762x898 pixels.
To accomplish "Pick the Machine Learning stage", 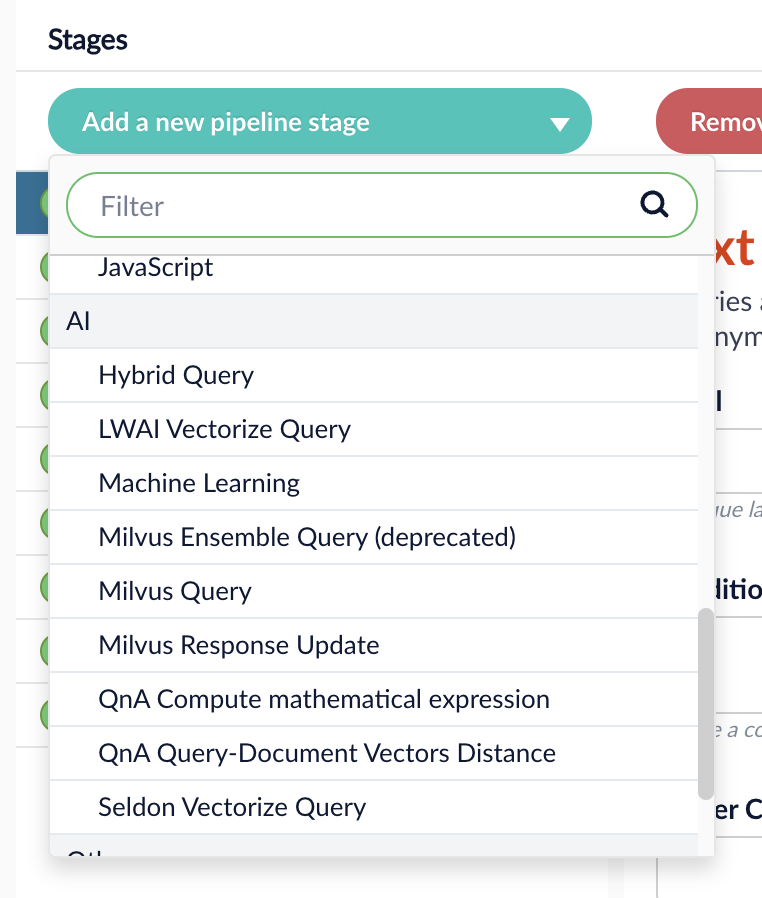I will [199, 483].
